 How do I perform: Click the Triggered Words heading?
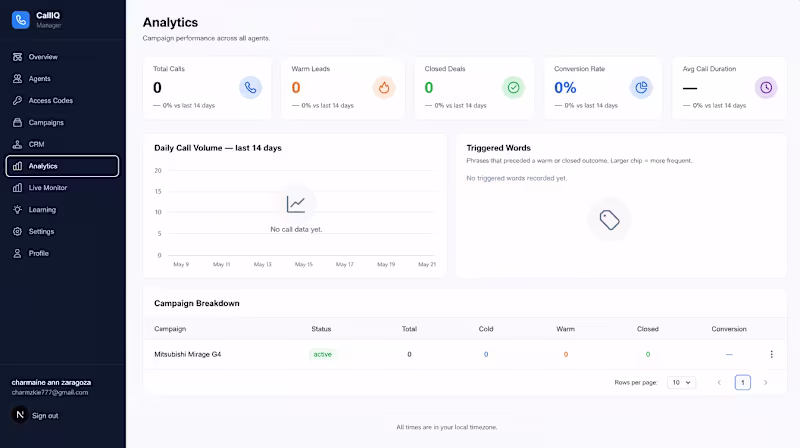coord(498,148)
